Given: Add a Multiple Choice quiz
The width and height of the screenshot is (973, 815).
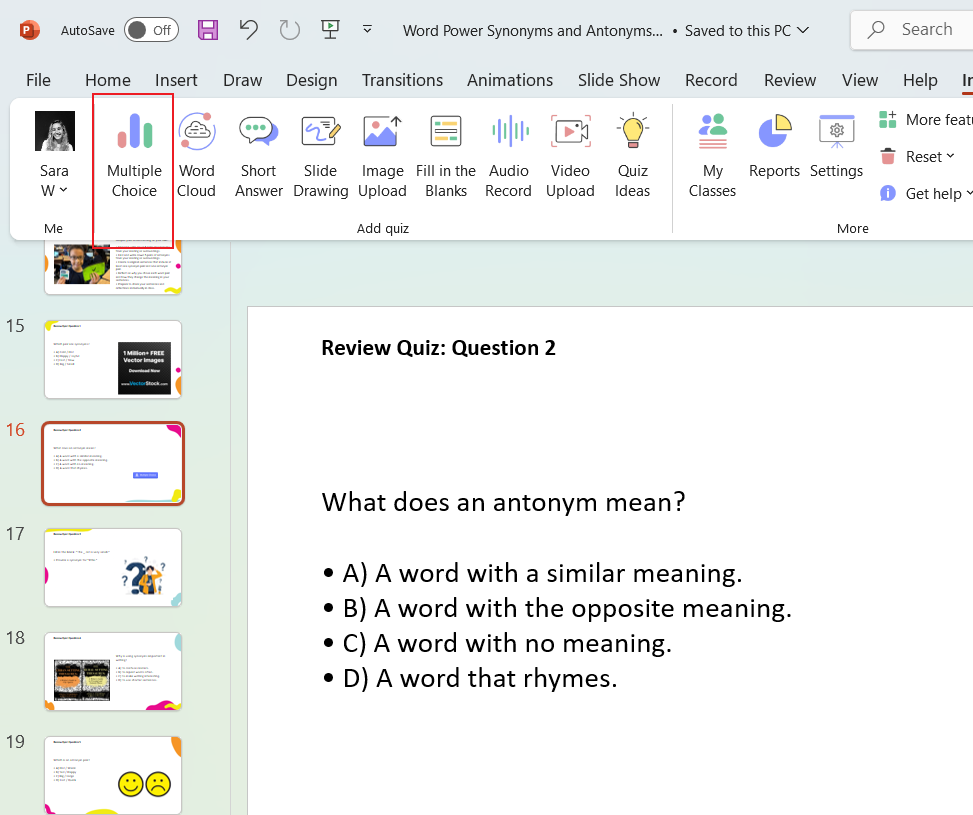Looking at the screenshot, I should 134,156.
